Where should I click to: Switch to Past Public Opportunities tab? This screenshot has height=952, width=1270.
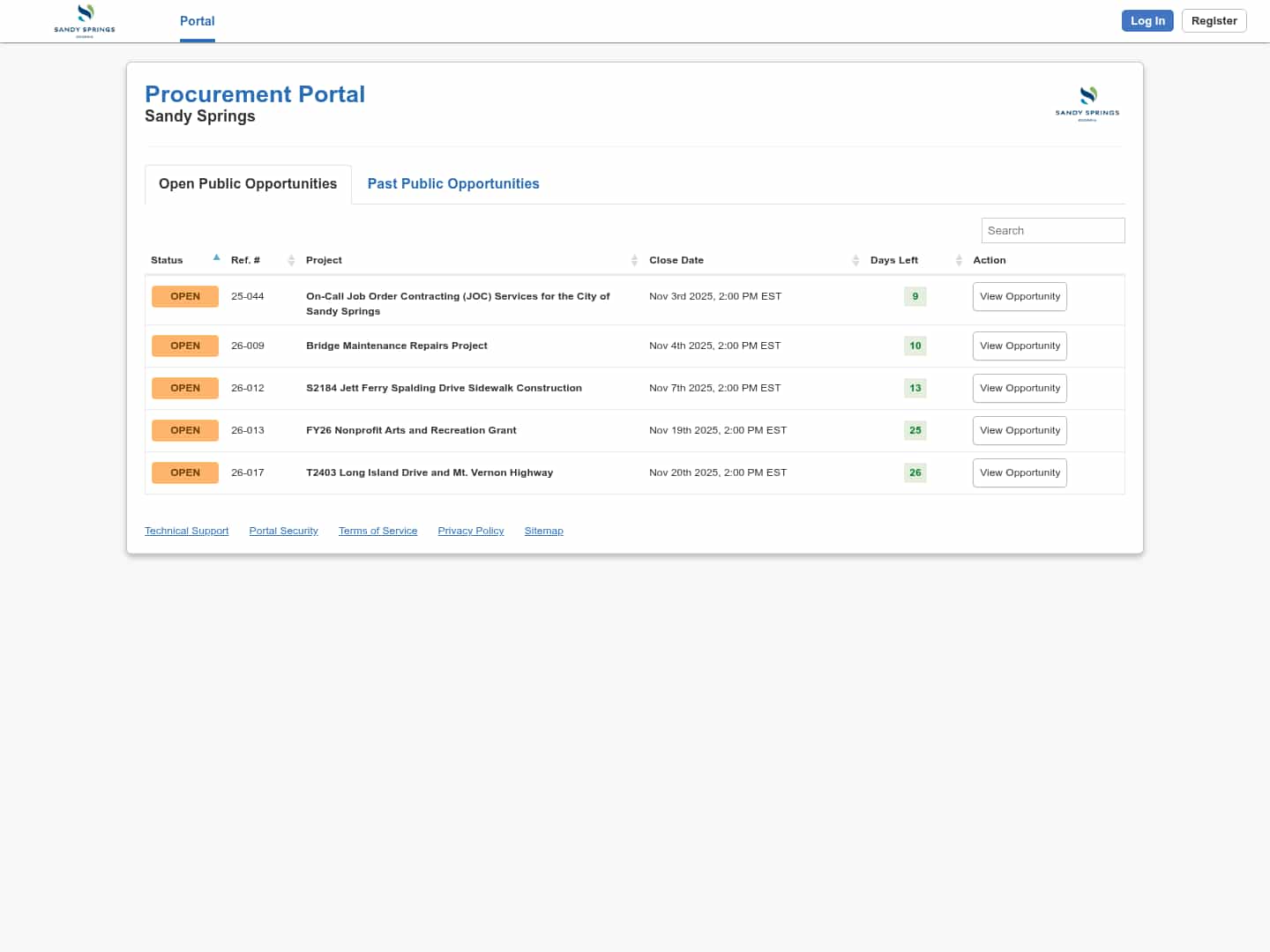click(453, 183)
